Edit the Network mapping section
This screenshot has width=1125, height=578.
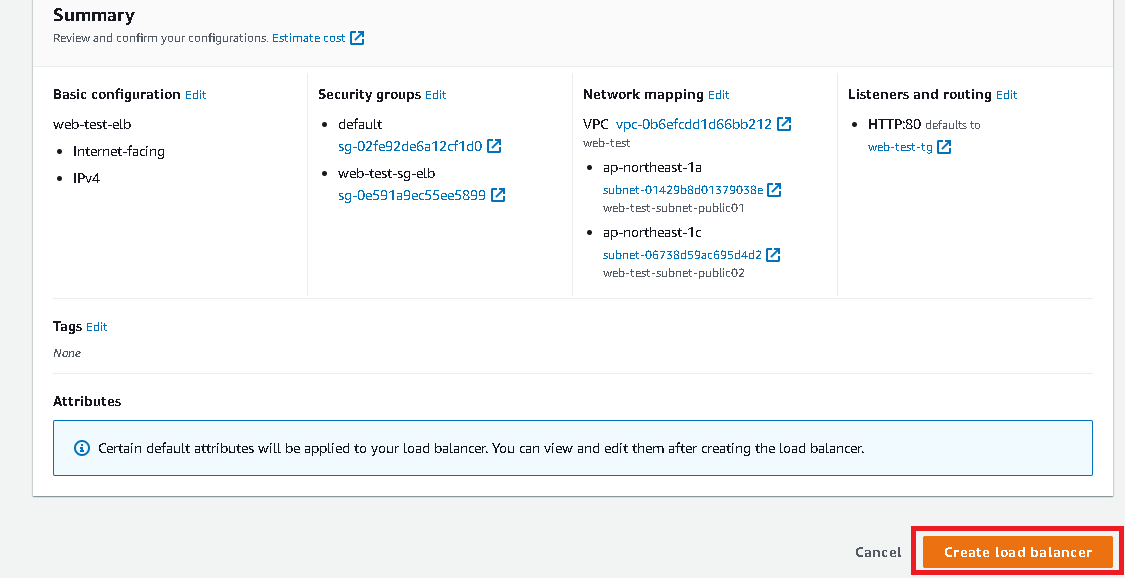tap(718, 95)
